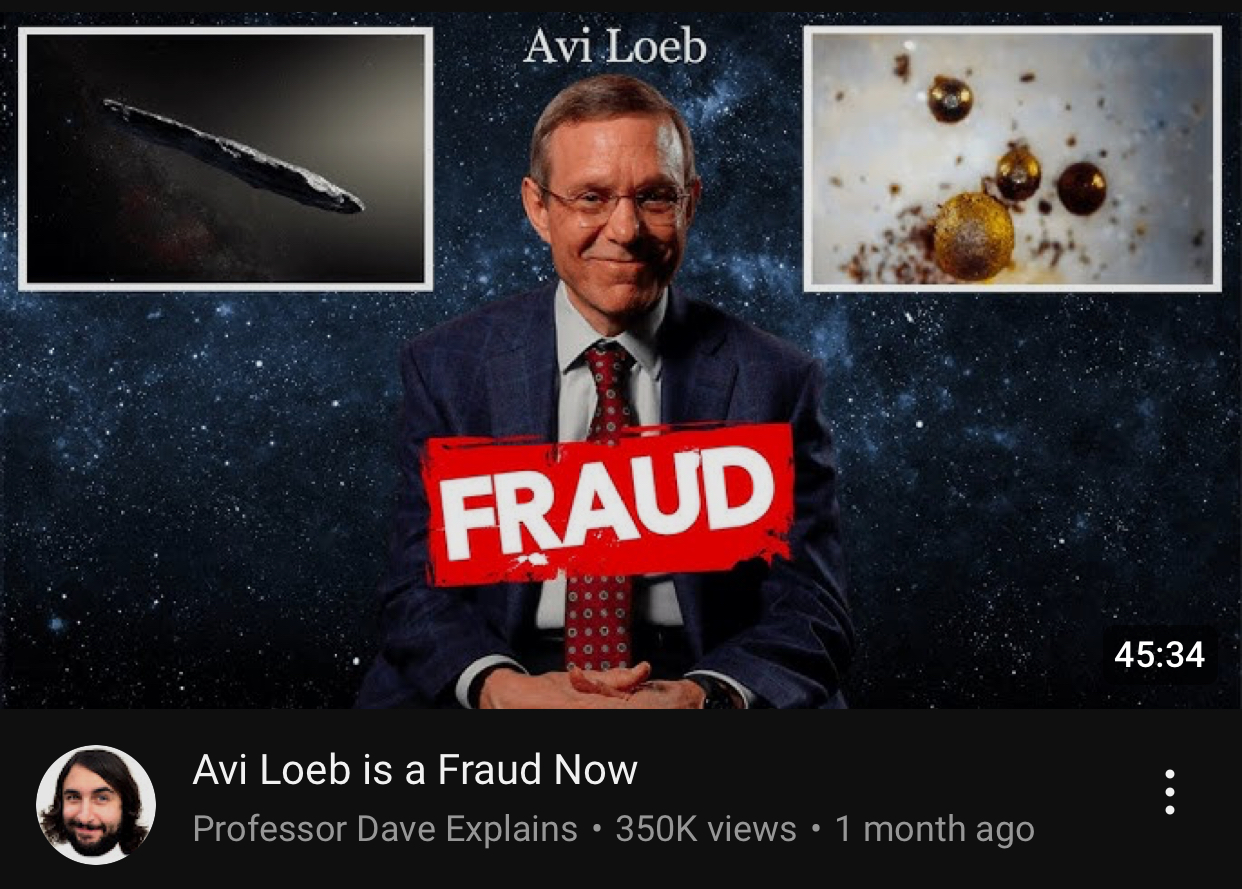Open video titled Avi Loeb is a Fraud Now
The image size is (1242, 889).
coord(415,770)
